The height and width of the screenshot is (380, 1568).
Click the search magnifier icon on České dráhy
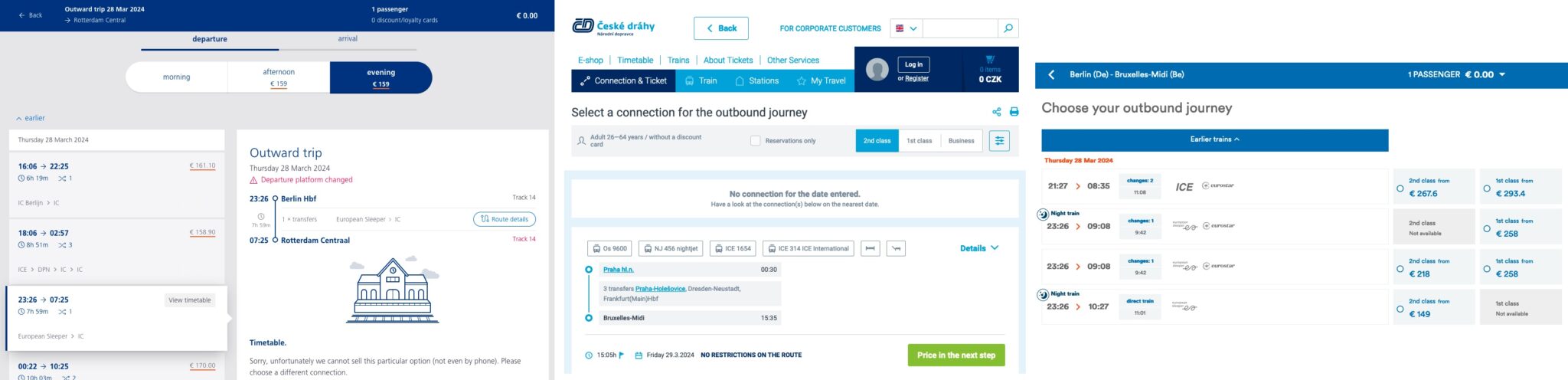[x=1008, y=28]
